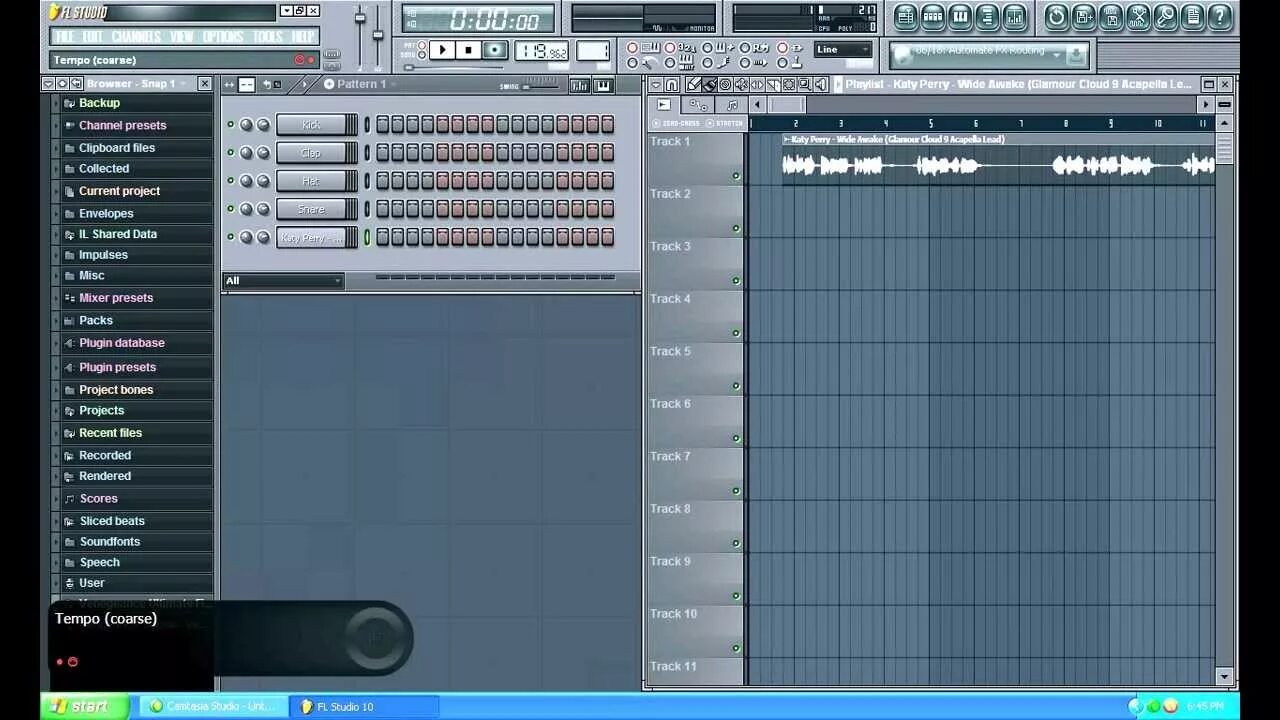Open the Browser options menu arrow
The image size is (1280, 720).
click(48, 84)
